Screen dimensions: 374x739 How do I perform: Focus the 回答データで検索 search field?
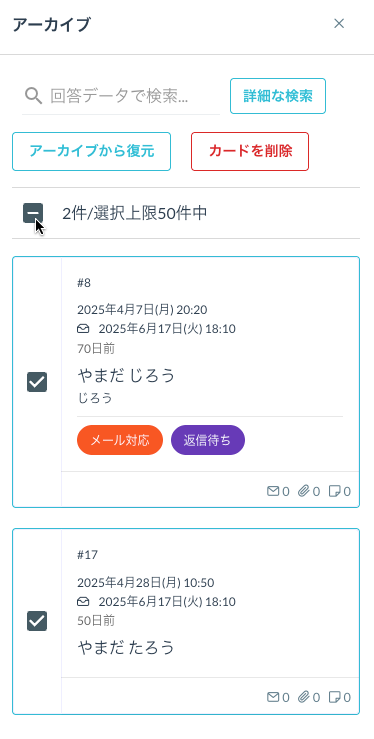[x=121, y=96]
